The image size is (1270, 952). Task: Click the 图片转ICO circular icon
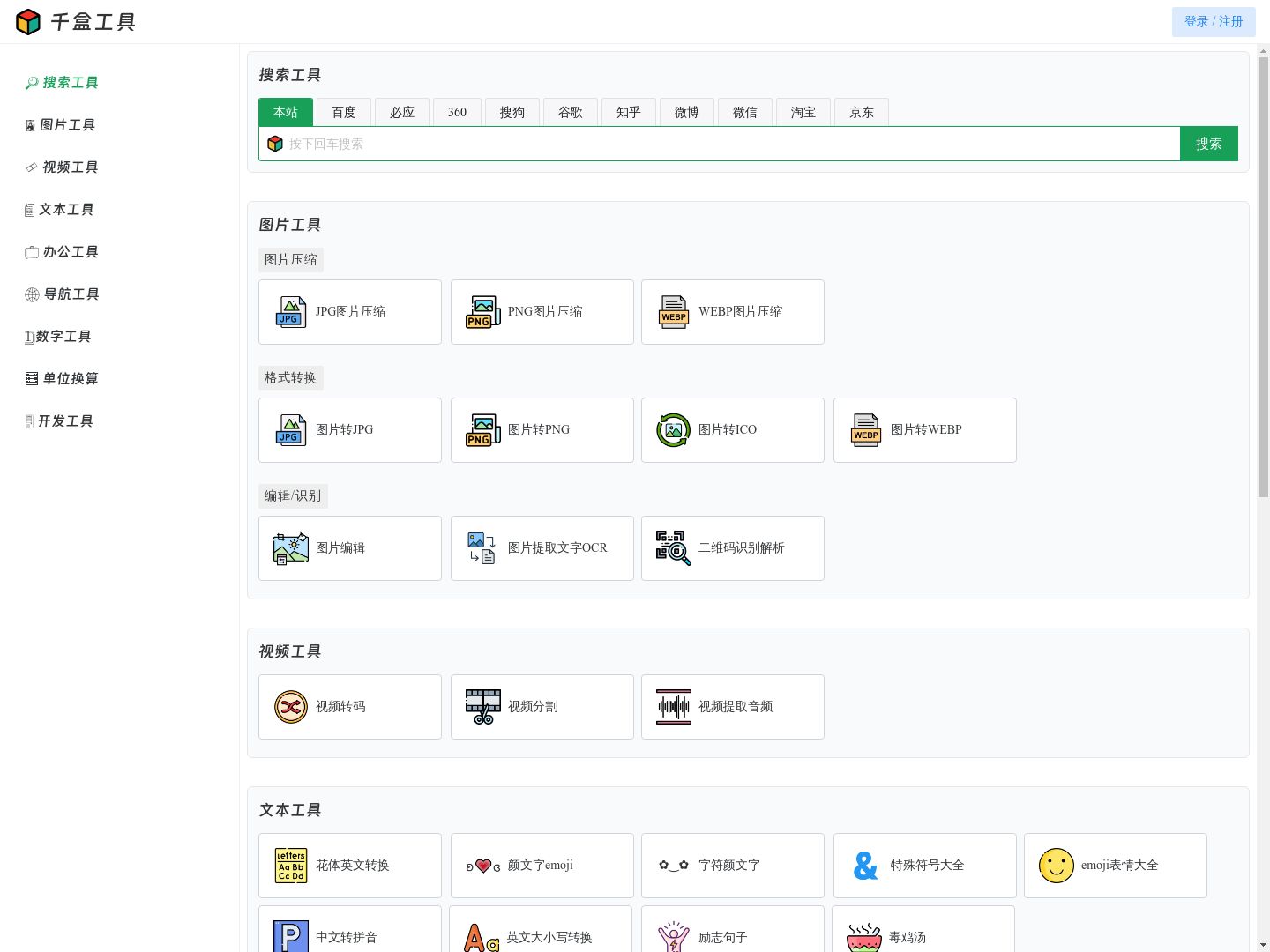674,430
